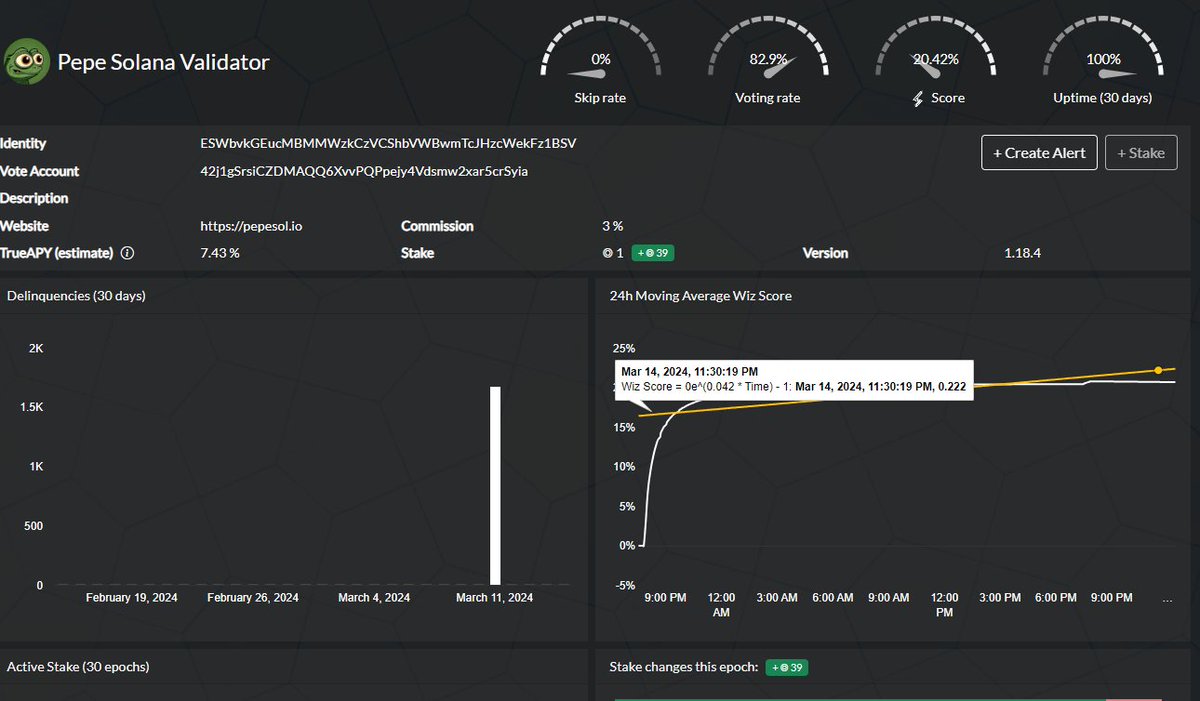Click the +39 badge next to Stake changes this epoch
The width and height of the screenshot is (1200, 701).
(x=787, y=667)
